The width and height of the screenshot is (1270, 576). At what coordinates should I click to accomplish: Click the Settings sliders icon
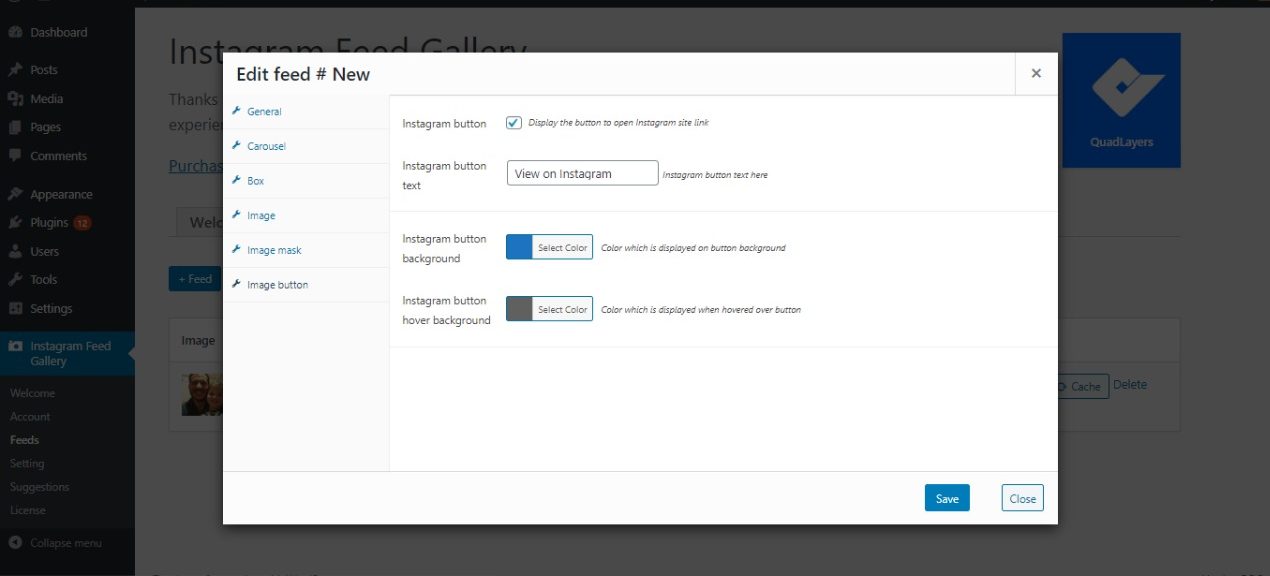[x=15, y=308]
